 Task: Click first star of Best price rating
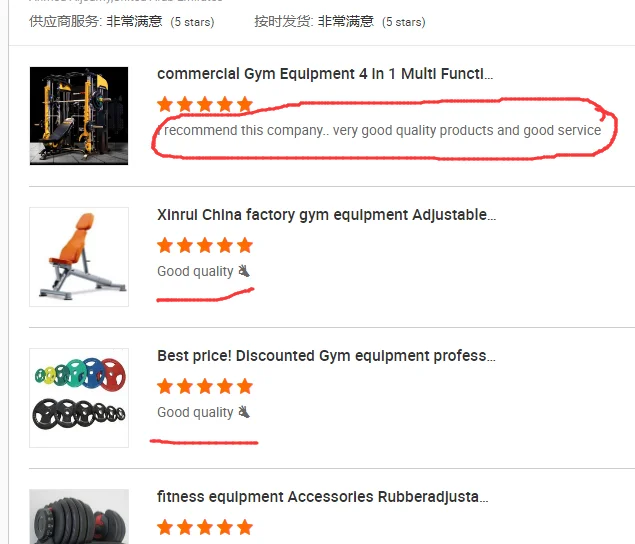tap(165, 386)
